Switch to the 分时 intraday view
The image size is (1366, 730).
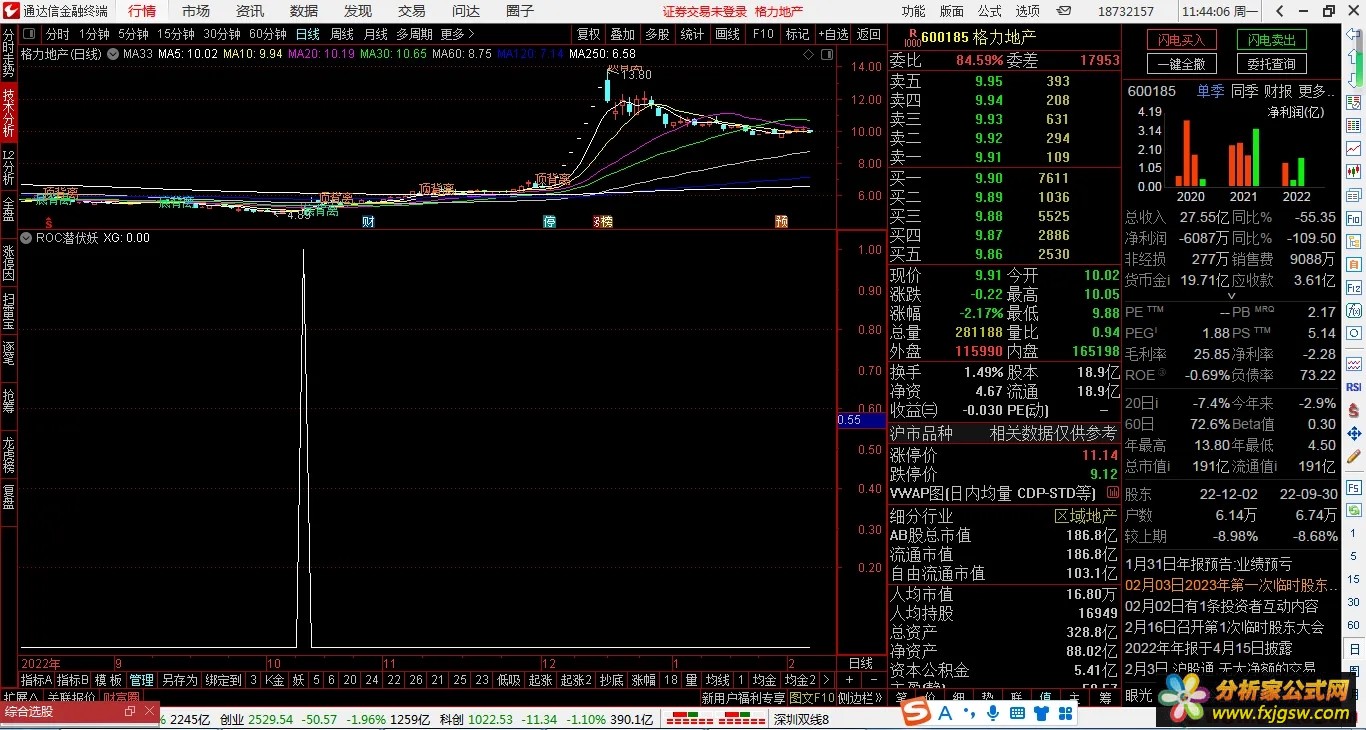coord(58,34)
